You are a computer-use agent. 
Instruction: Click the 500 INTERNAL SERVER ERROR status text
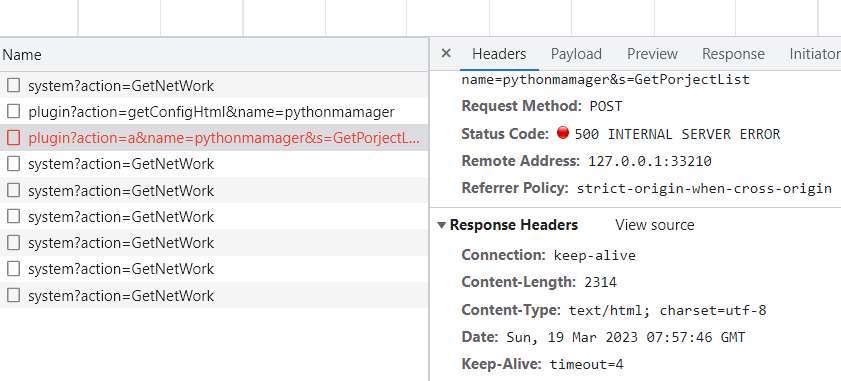point(677,134)
